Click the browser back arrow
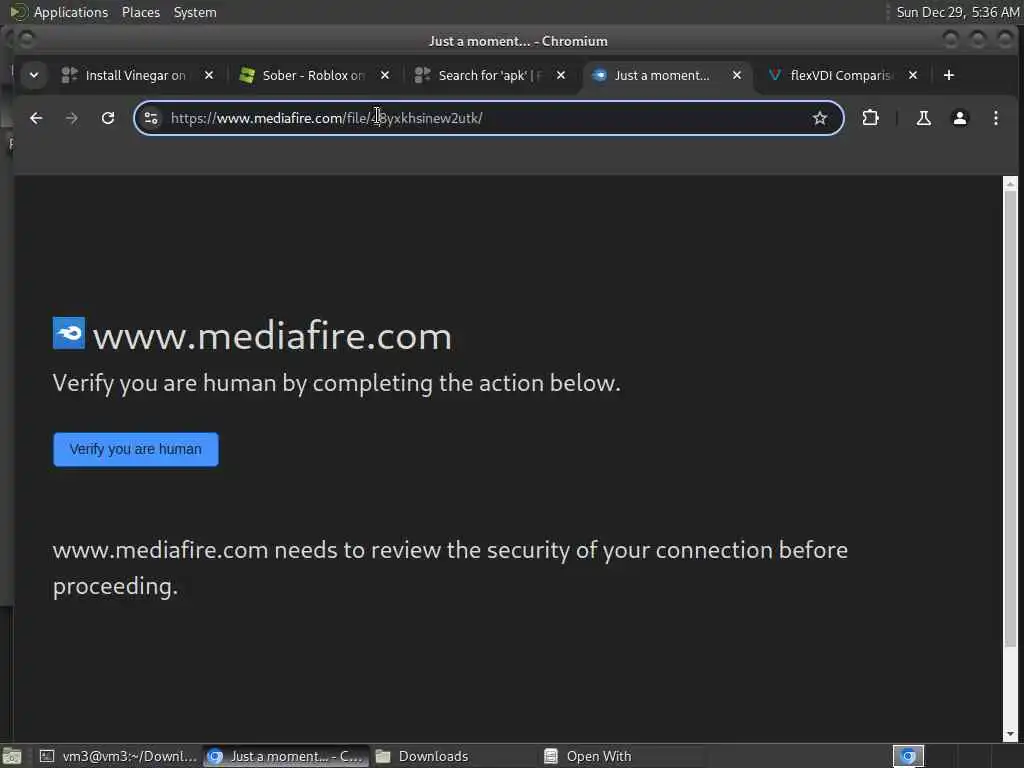The image size is (1024, 768). [x=36, y=118]
